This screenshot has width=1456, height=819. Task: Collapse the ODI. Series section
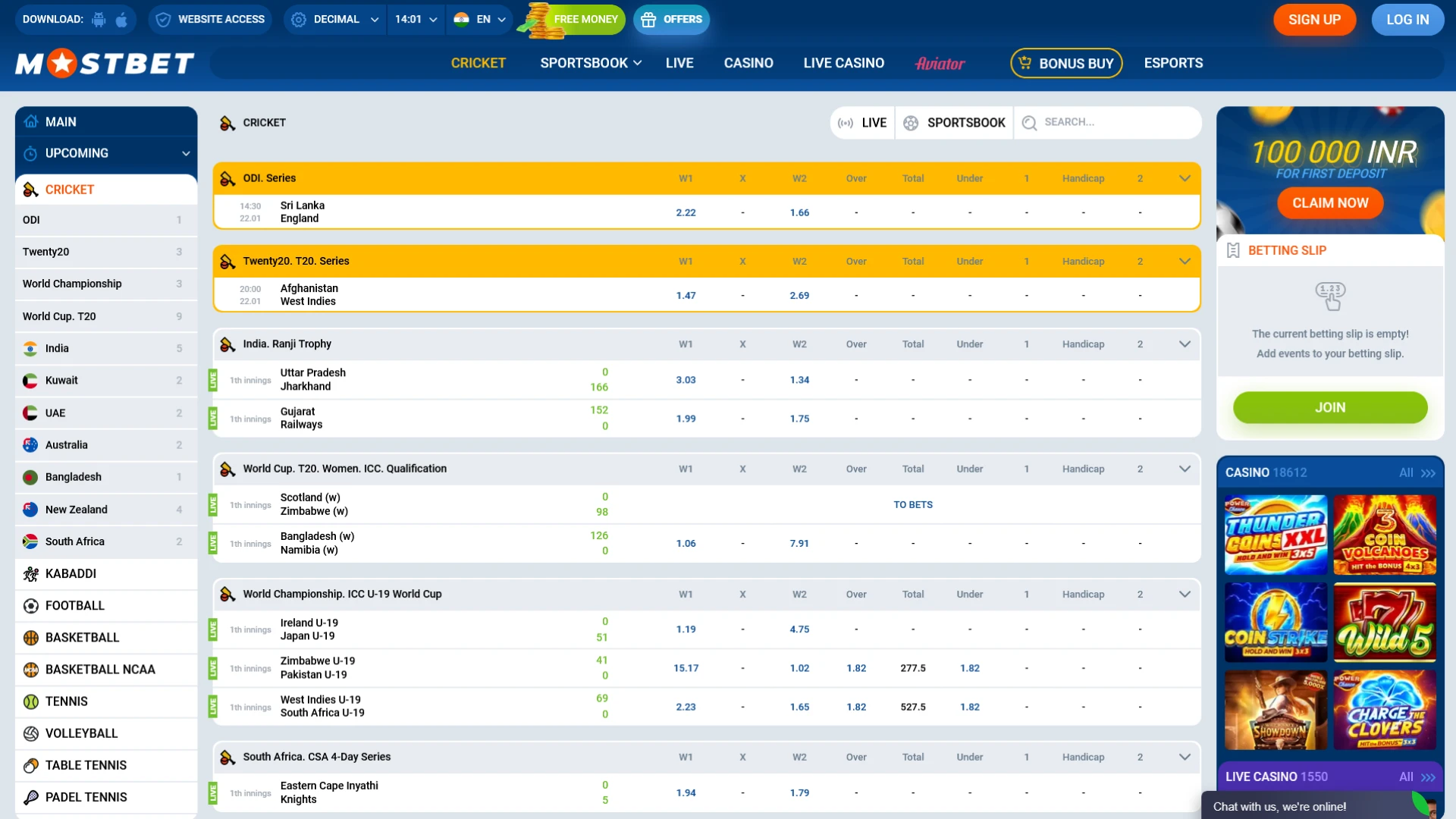pyautogui.click(x=1184, y=178)
